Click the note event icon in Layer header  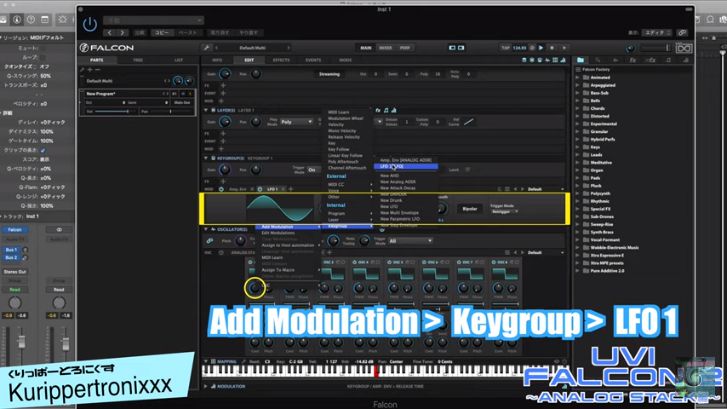pyautogui.click(x=386, y=110)
